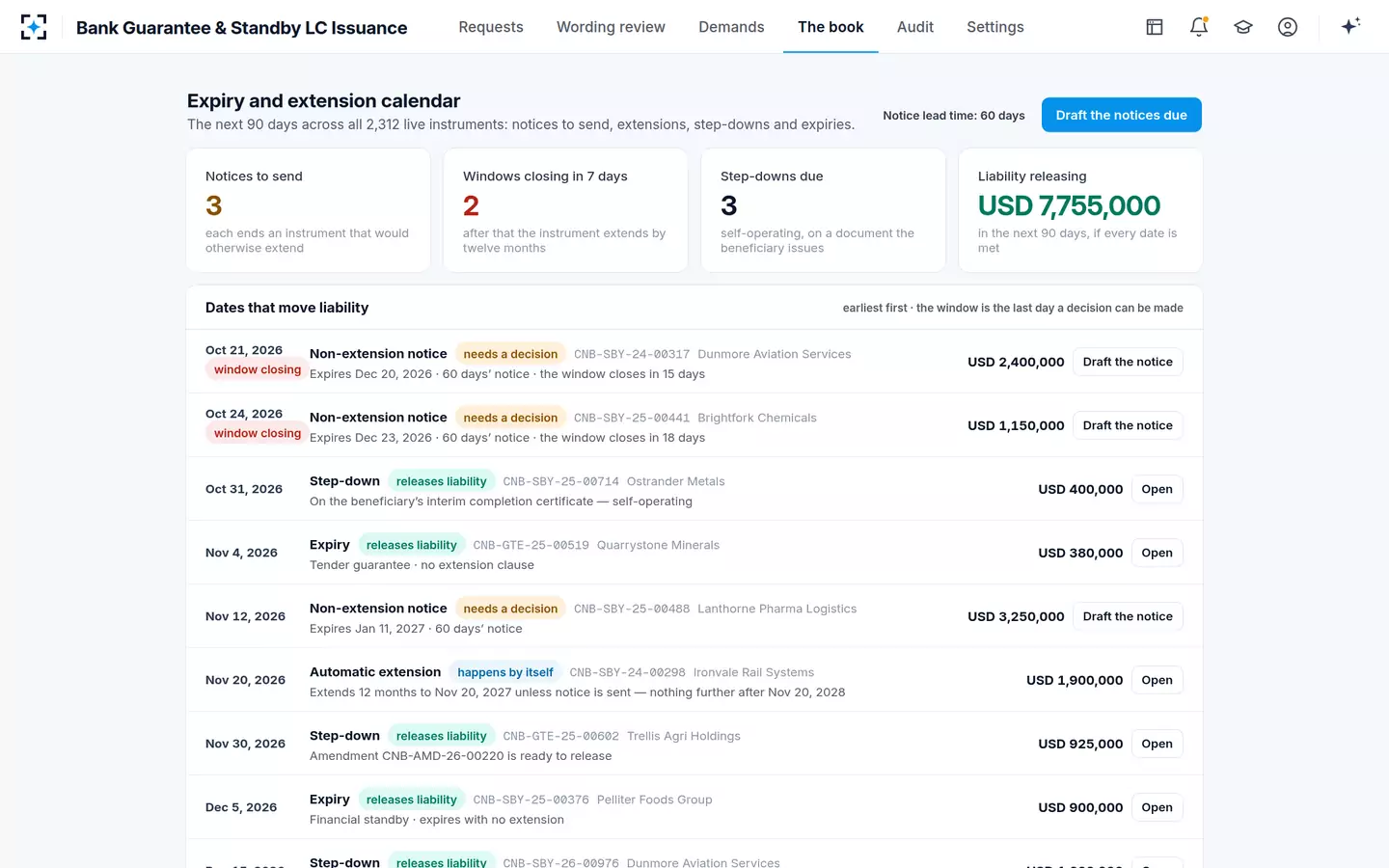Click the Nov 20, 2026 date

coord(245,680)
